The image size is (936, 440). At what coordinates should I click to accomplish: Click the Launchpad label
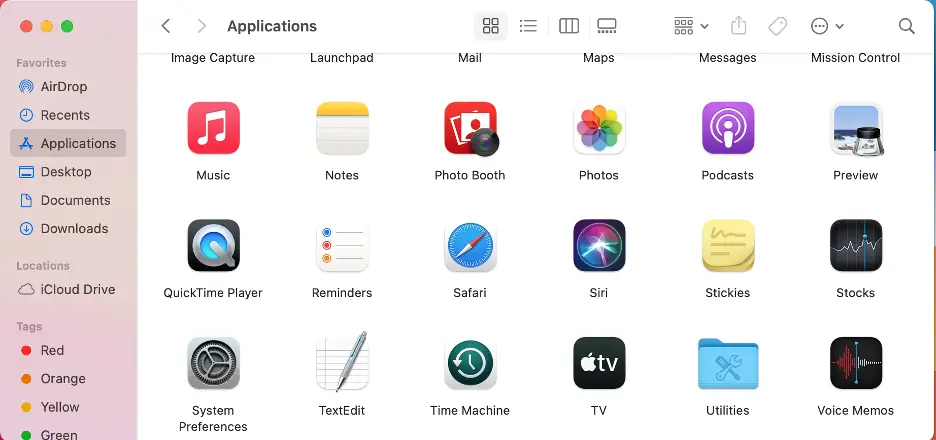342,58
